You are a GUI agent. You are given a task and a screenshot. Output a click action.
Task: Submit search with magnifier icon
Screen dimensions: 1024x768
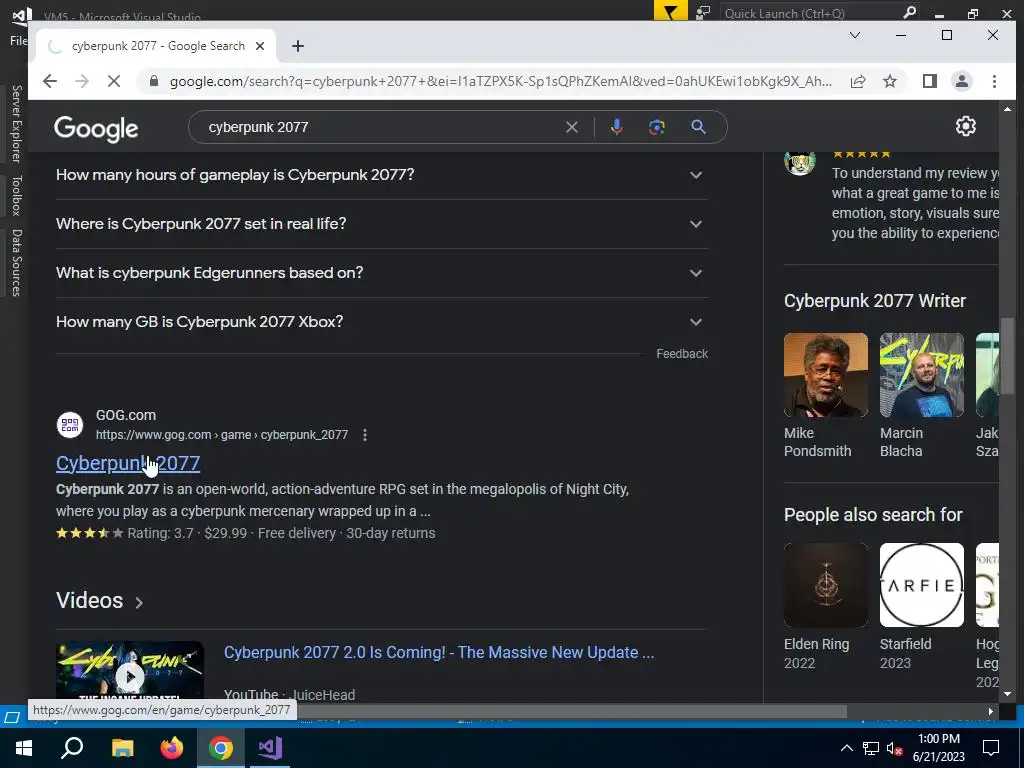pos(699,127)
